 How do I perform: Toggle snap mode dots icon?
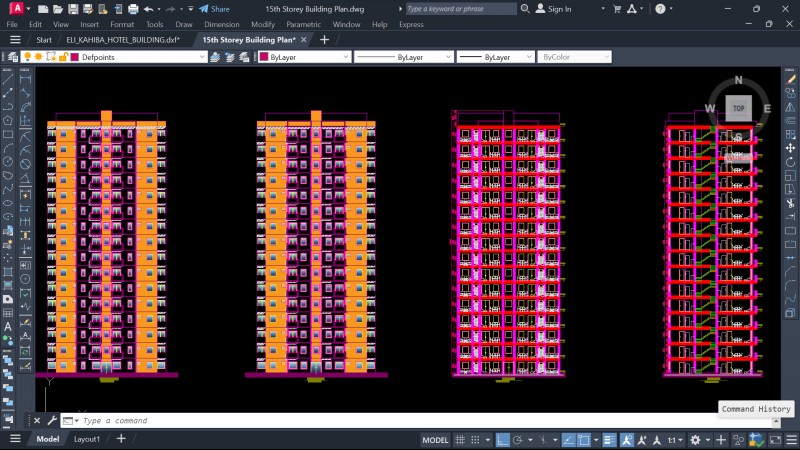click(476, 440)
